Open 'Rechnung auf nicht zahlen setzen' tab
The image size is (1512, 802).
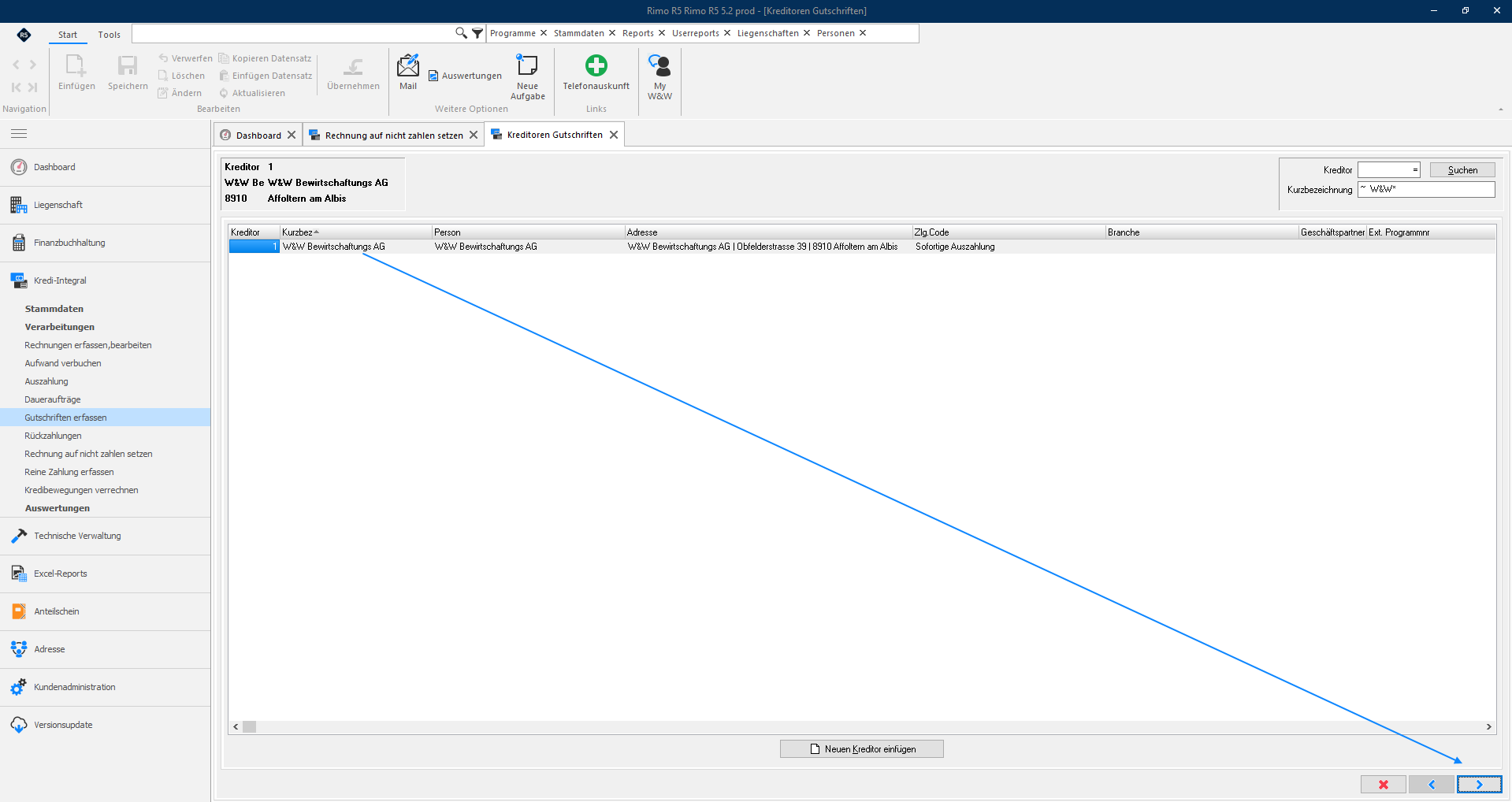tap(394, 136)
